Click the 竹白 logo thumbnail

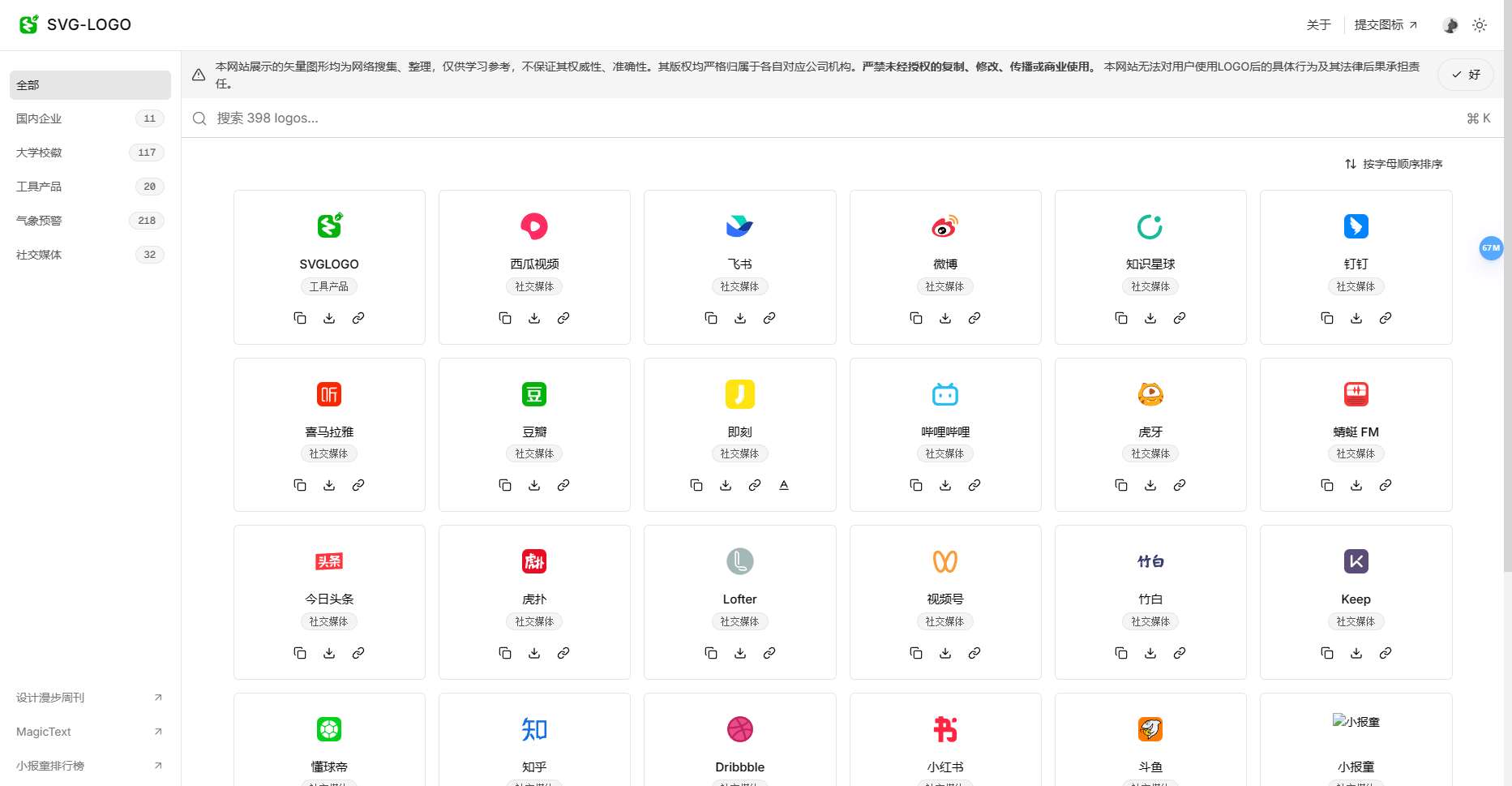point(1150,561)
